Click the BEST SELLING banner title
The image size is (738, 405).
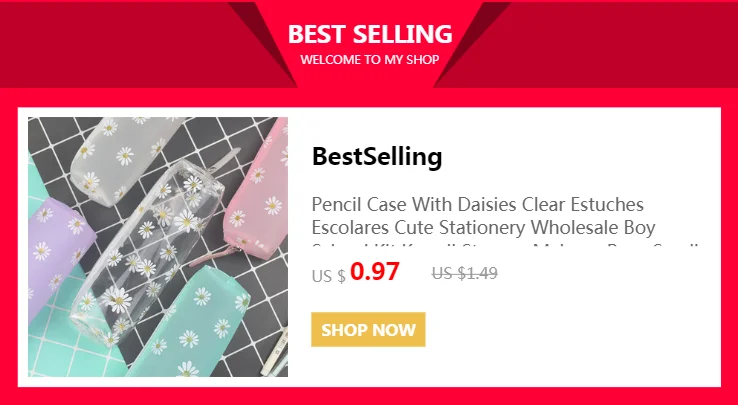[370, 34]
